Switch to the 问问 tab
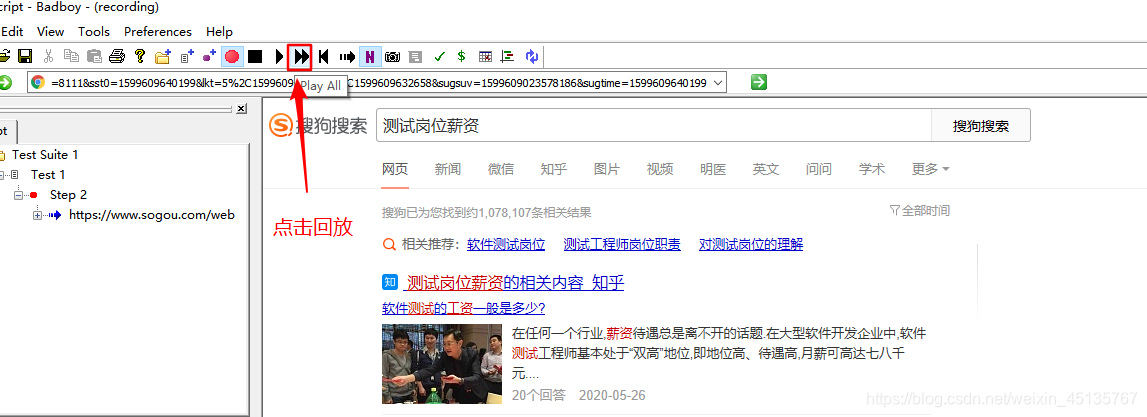The width and height of the screenshot is (1147, 417). tap(819, 169)
